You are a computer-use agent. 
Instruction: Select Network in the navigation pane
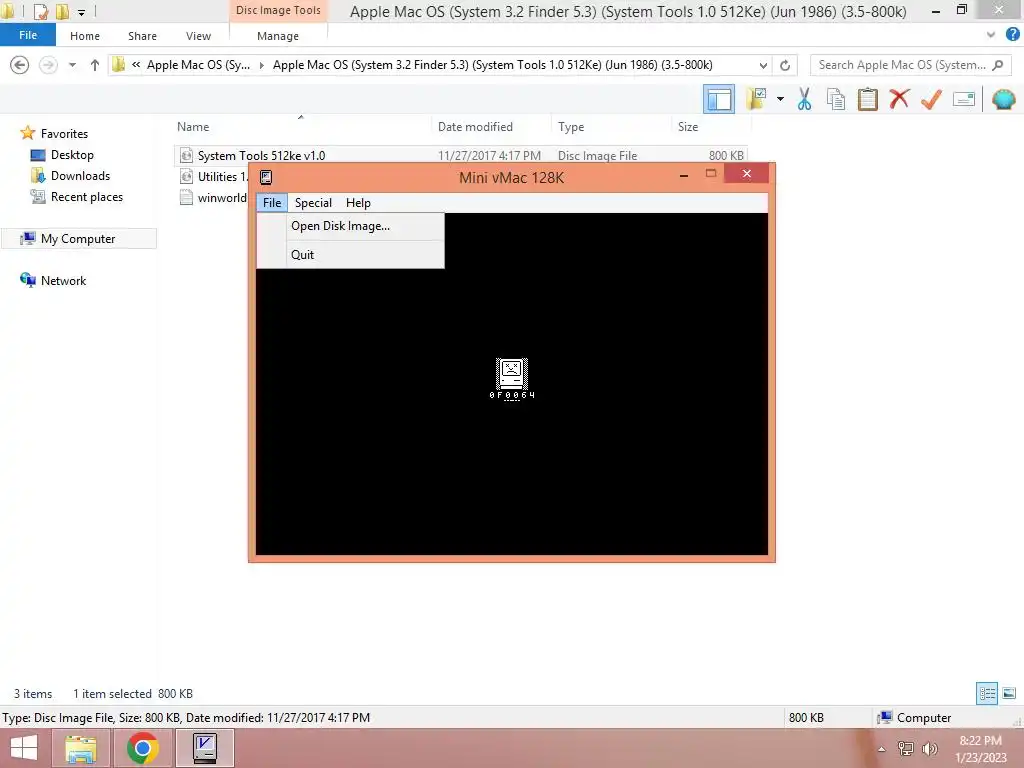(63, 280)
